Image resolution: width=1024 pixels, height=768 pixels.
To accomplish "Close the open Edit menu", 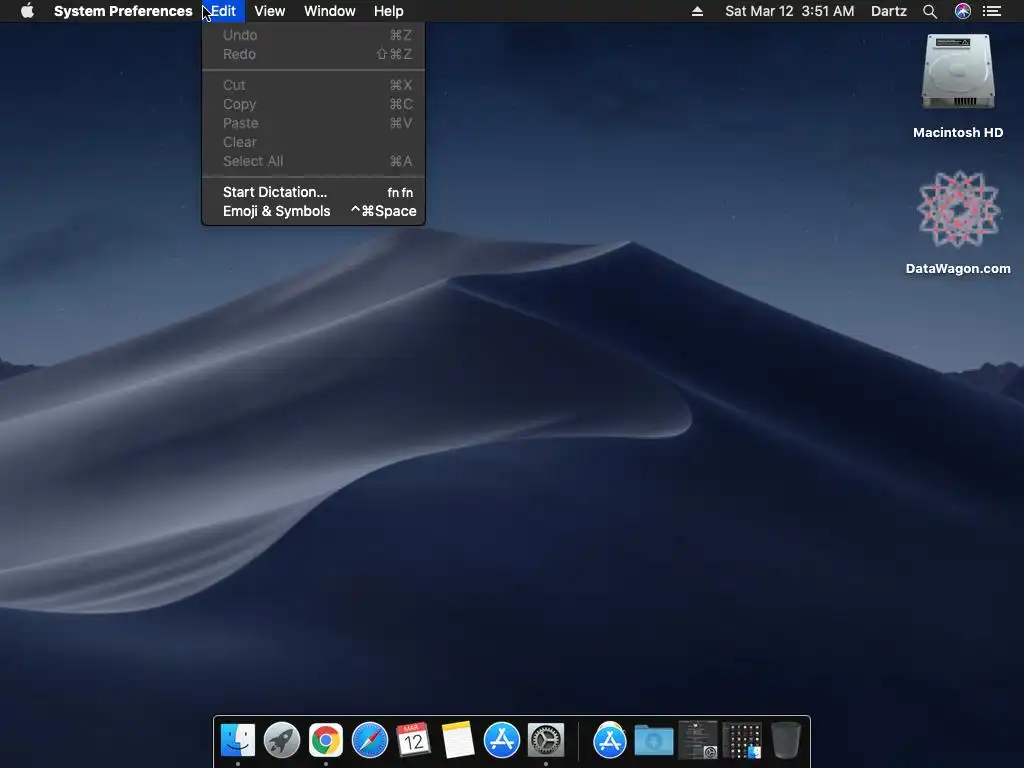I will click(223, 11).
